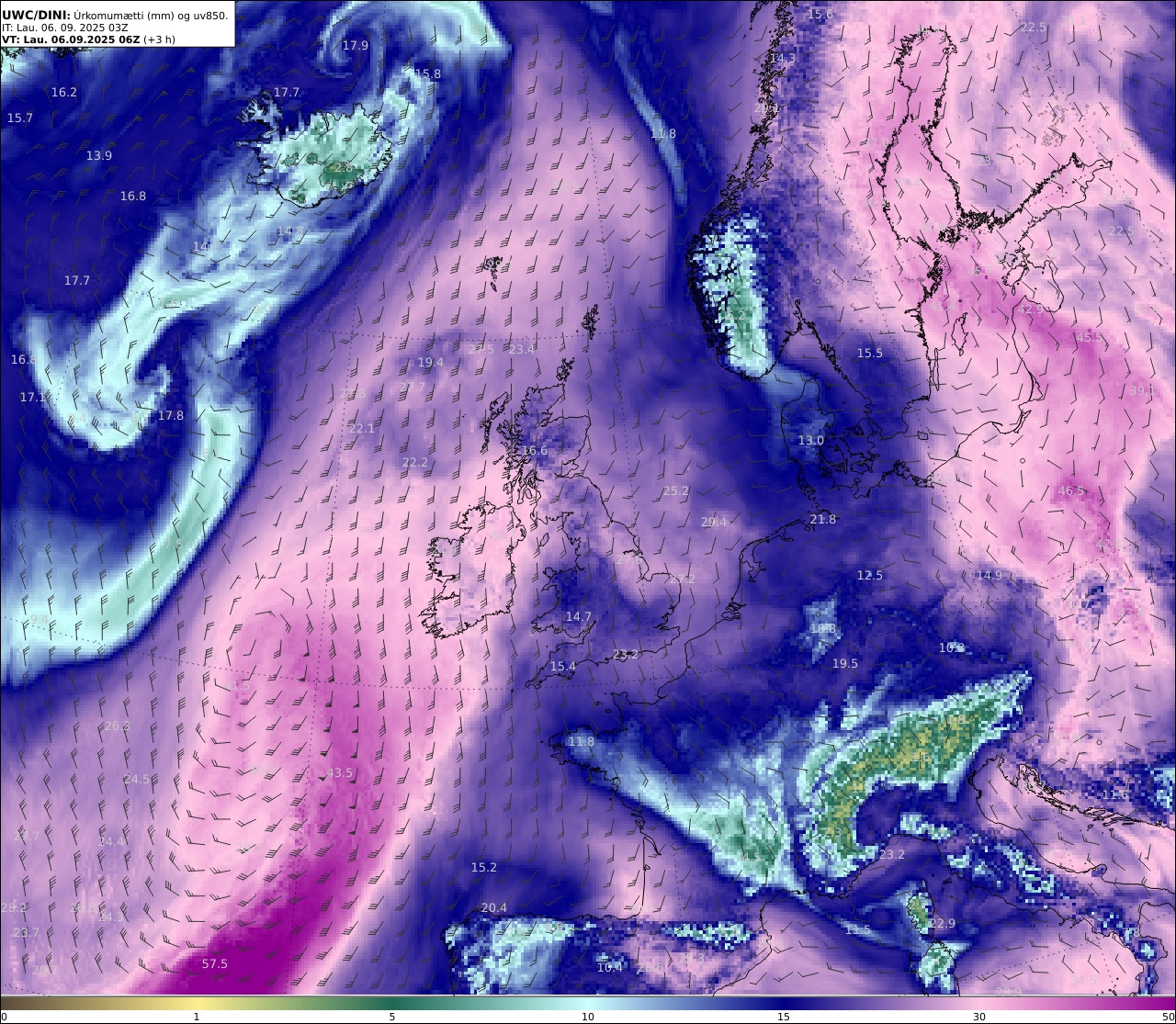Image resolution: width=1176 pixels, height=1024 pixels.
Task: Click the 20.4 value near Spain
Action: coord(493,907)
